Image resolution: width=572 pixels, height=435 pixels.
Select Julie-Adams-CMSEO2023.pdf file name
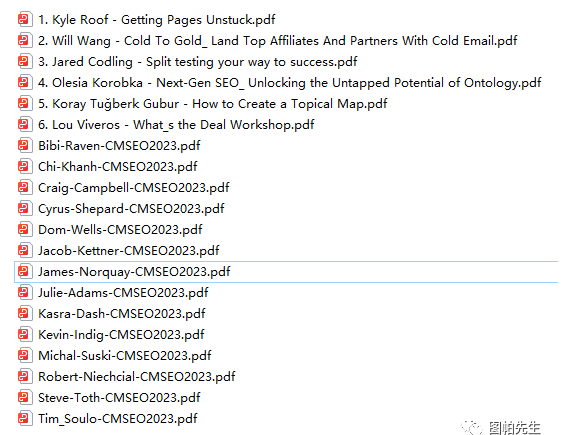coord(123,293)
